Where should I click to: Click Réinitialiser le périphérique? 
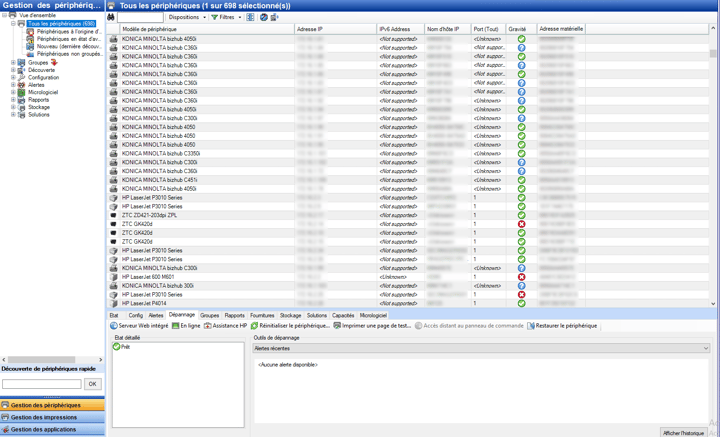[x=290, y=326]
